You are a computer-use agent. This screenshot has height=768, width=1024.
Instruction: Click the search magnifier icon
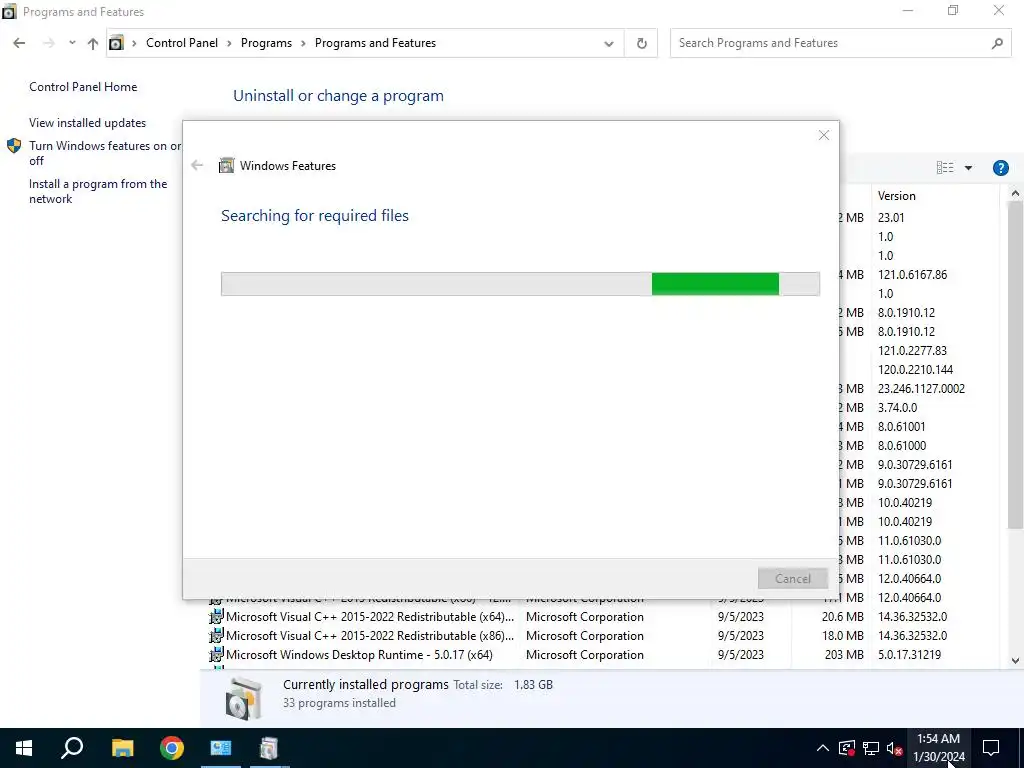pyautogui.click(x=997, y=43)
